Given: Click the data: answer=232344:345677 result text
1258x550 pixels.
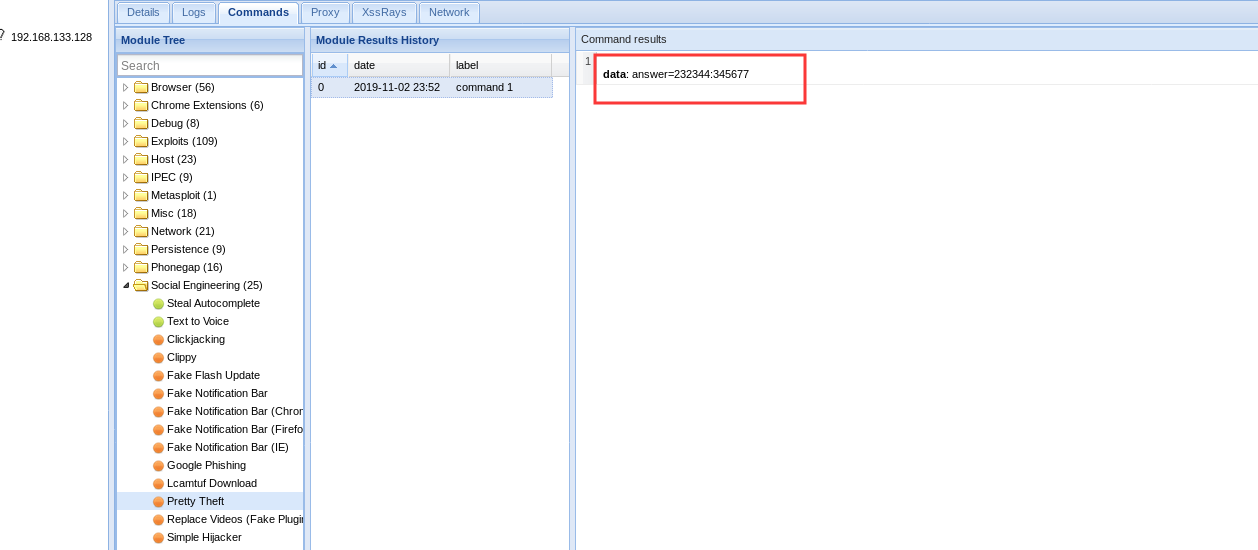Looking at the screenshot, I should click(676, 74).
